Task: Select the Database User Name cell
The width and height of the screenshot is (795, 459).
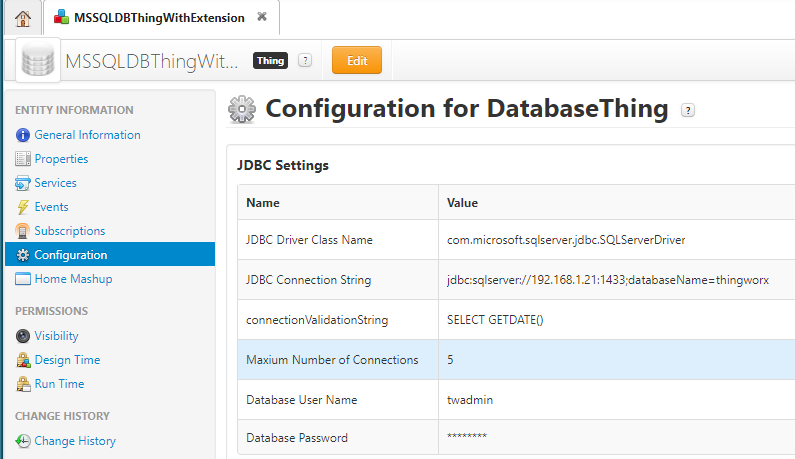Action: [x=338, y=400]
